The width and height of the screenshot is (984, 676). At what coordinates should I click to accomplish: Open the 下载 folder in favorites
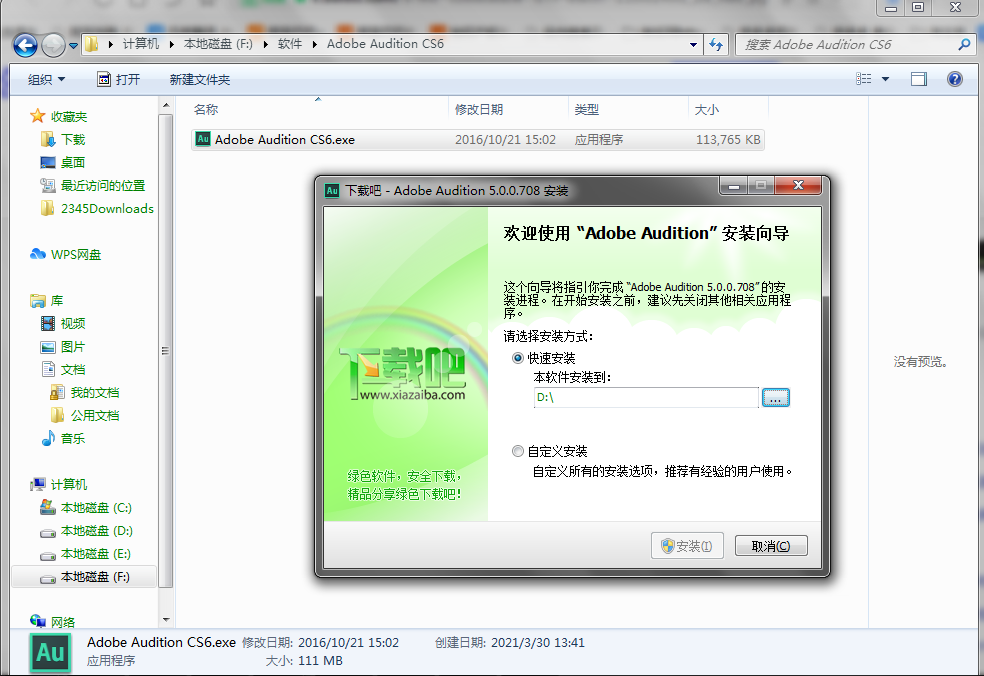coord(63,139)
